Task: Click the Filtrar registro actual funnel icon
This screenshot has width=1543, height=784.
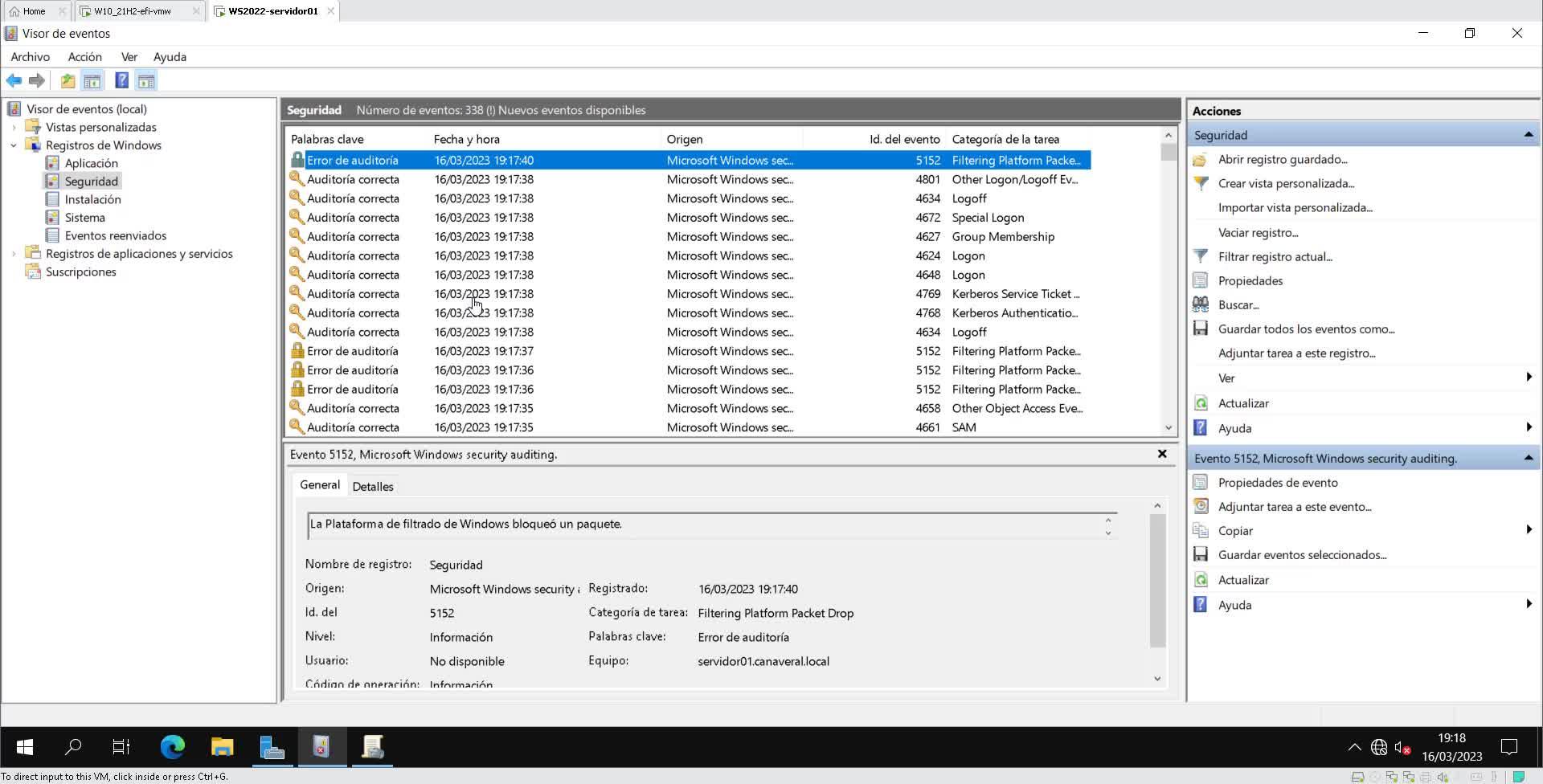Action: coord(1201,256)
